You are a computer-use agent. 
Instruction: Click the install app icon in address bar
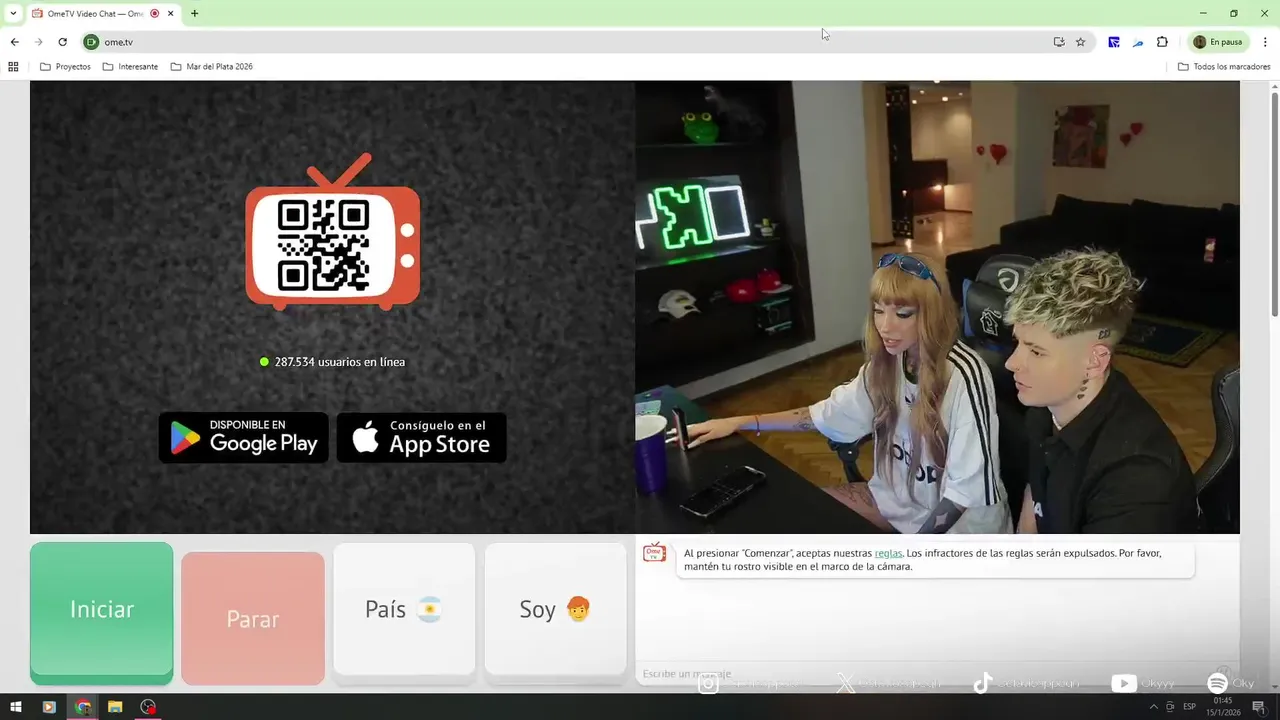1059,42
